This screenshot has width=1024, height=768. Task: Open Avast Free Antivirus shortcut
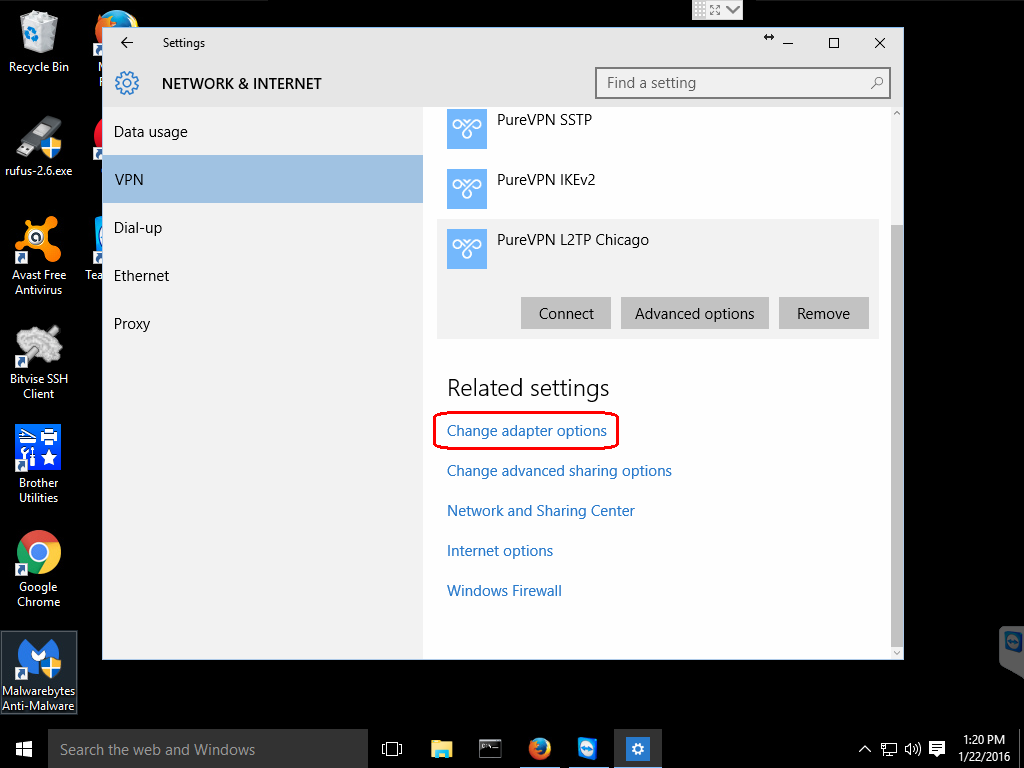(x=39, y=256)
